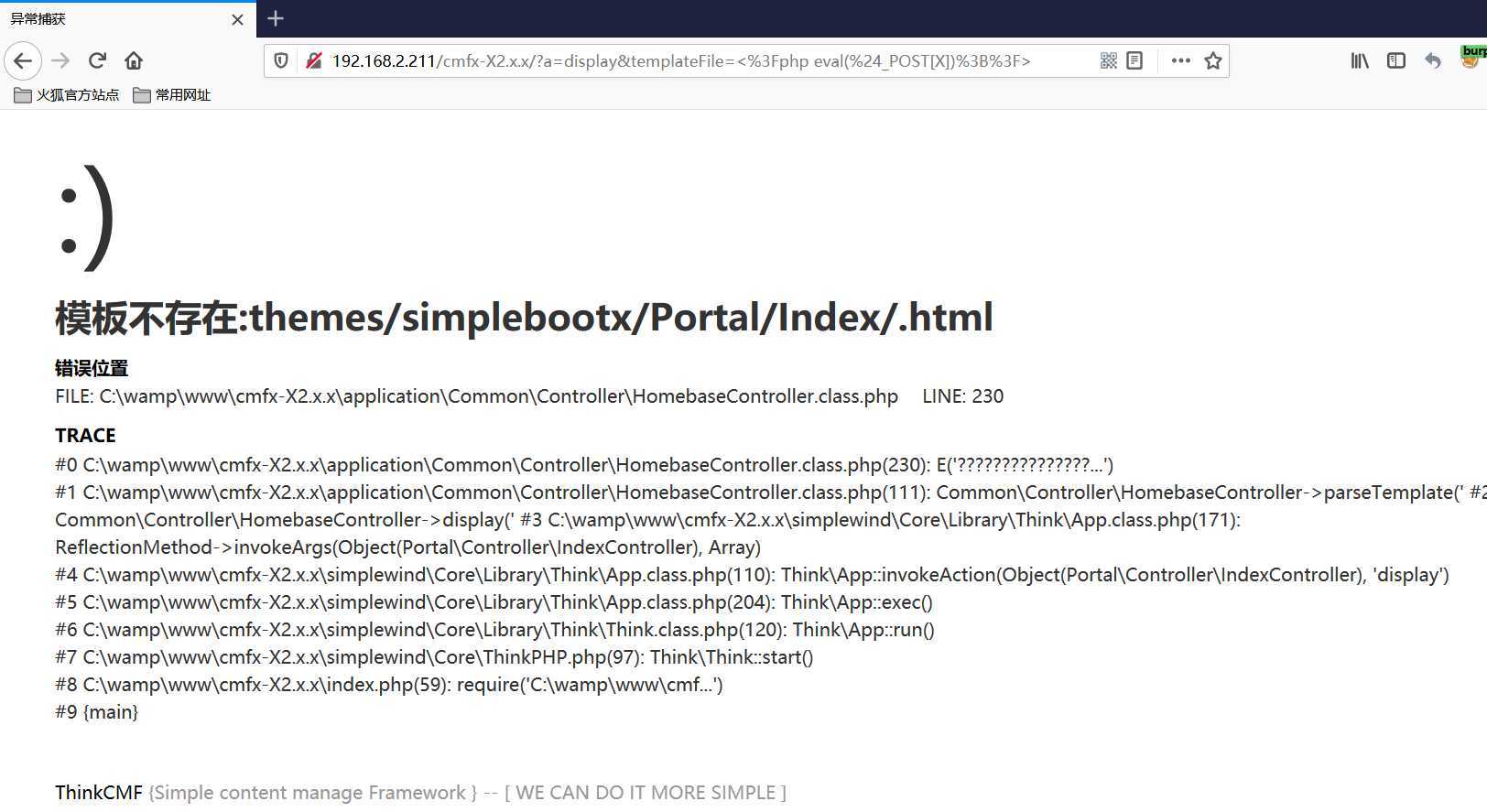
Task: Open the browser home page
Action: point(134,61)
